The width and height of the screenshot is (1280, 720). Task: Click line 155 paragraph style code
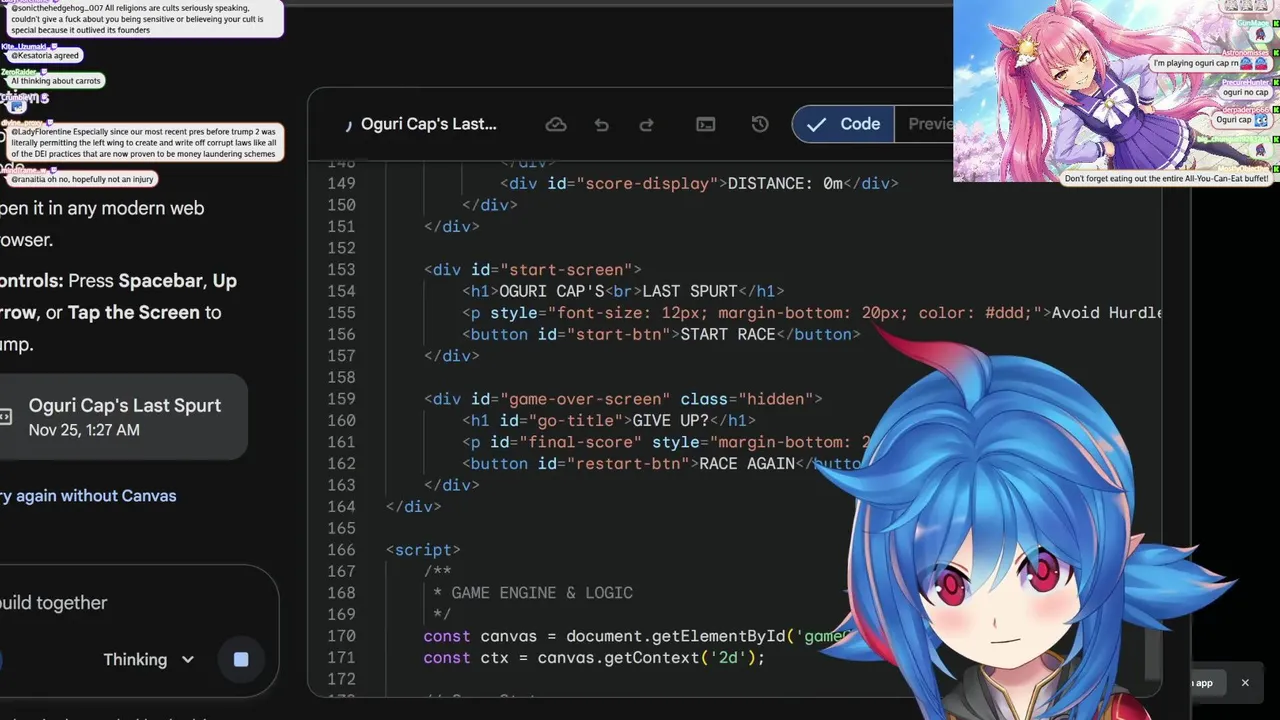point(812,313)
